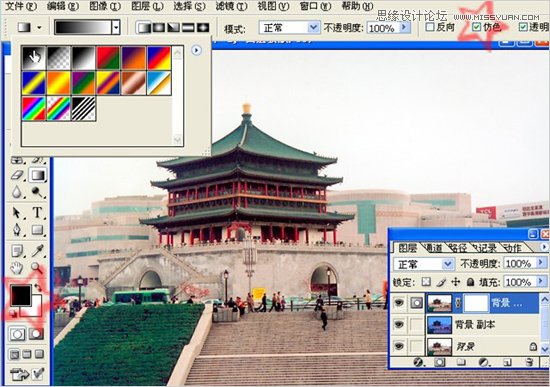Swap foreground and background colors
550x387 pixels.
[38, 287]
